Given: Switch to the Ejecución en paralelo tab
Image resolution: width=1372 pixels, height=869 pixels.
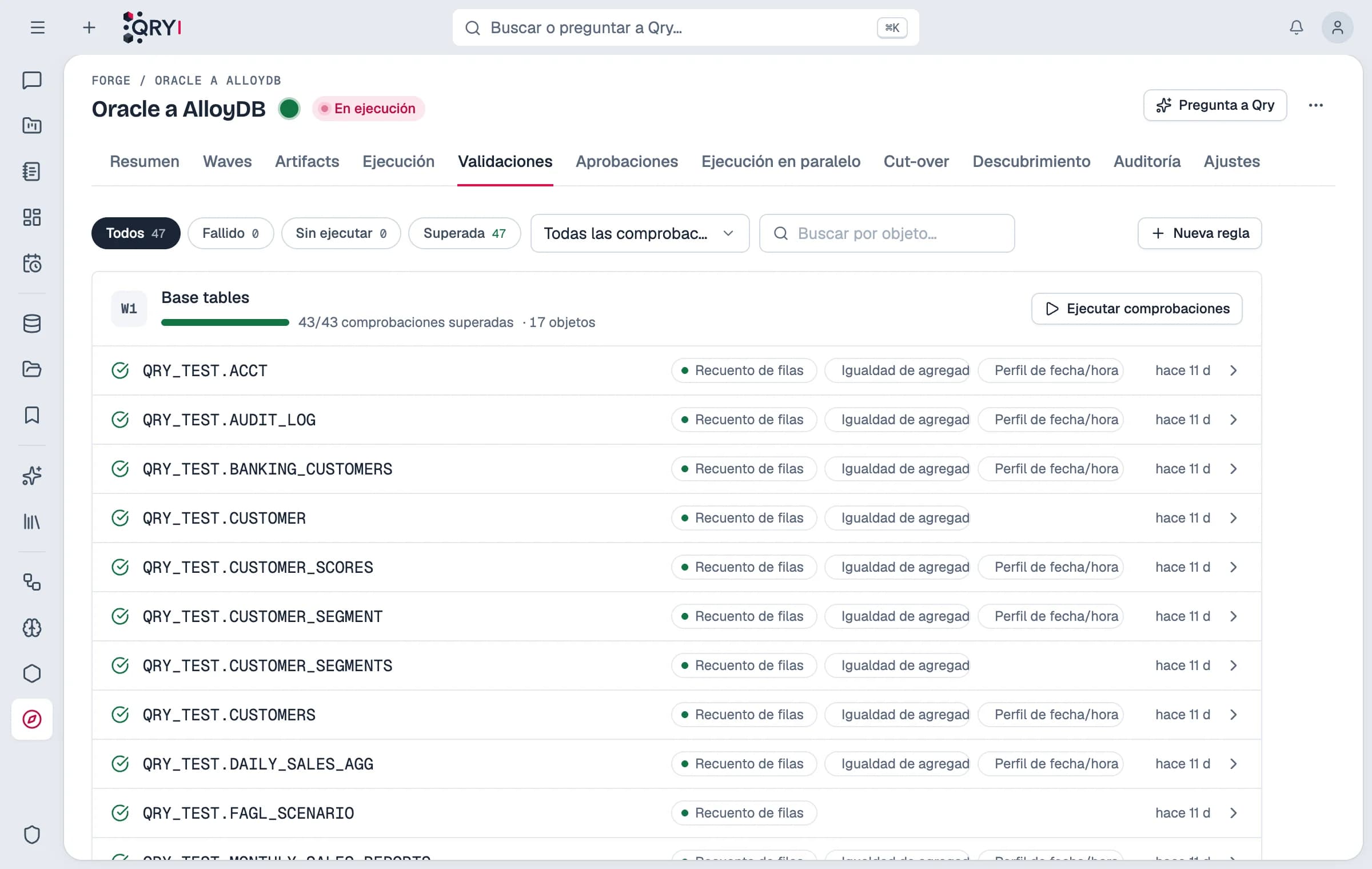Looking at the screenshot, I should coord(780,161).
